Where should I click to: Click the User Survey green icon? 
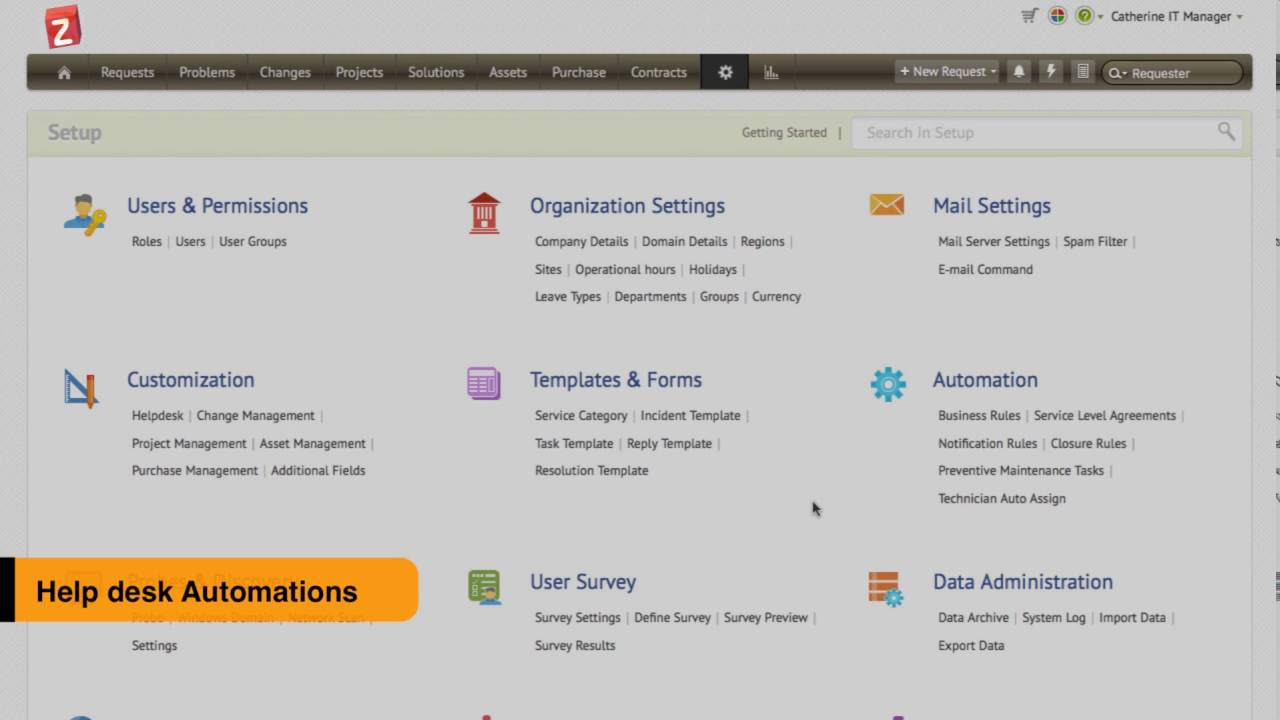[x=484, y=587]
